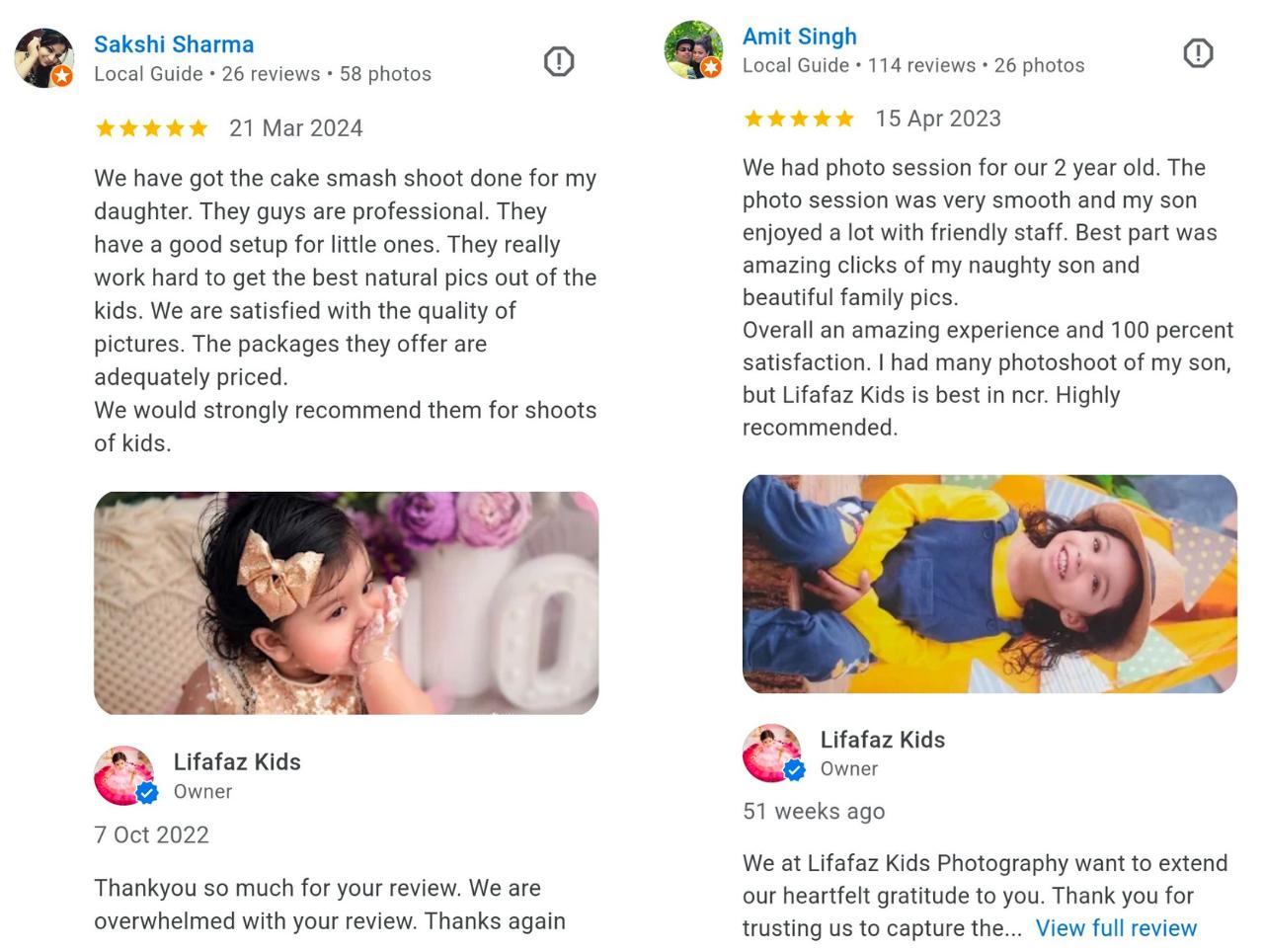Flag Amit Singh's review as inappropriate
The image size is (1264, 952).
click(1198, 52)
